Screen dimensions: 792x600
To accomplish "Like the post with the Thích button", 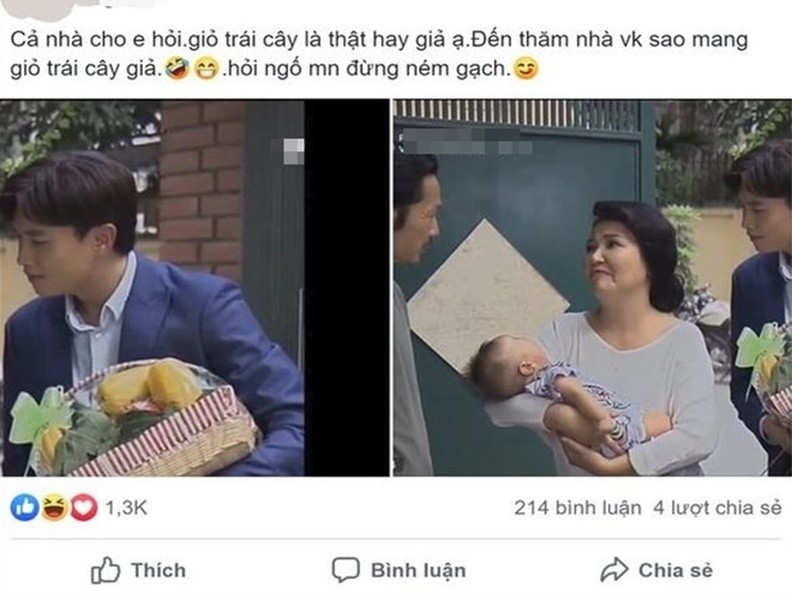I will (x=138, y=571).
